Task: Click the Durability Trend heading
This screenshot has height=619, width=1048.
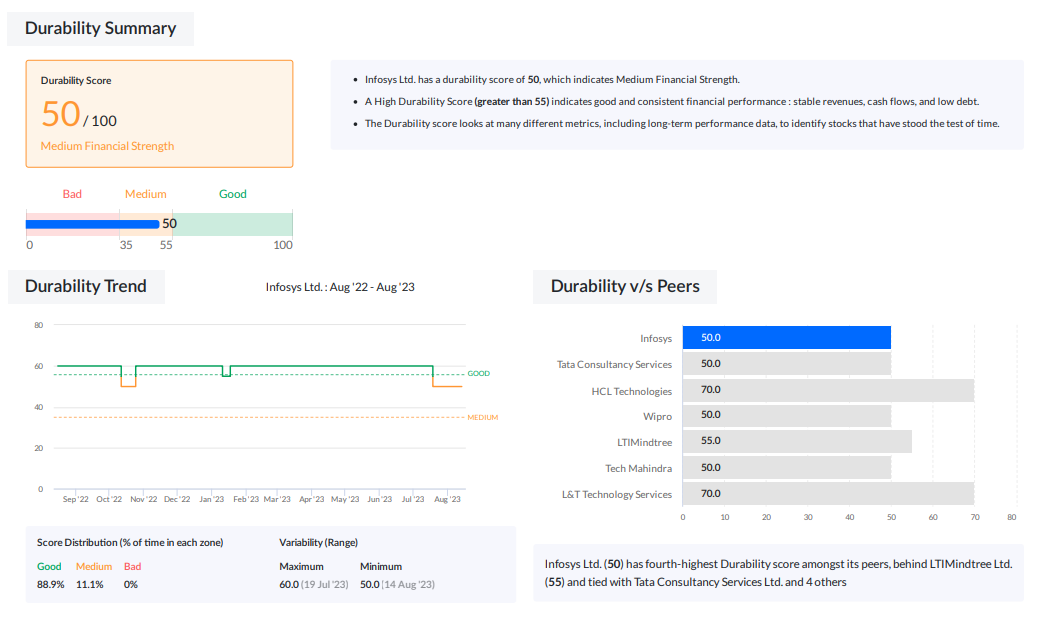Action: click(86, 286)
